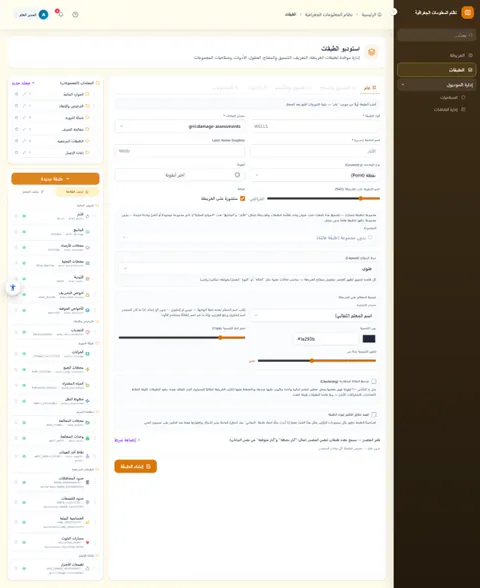Click the English name field containing Wells
Screen dimensions: 480x588
point(180,151)
